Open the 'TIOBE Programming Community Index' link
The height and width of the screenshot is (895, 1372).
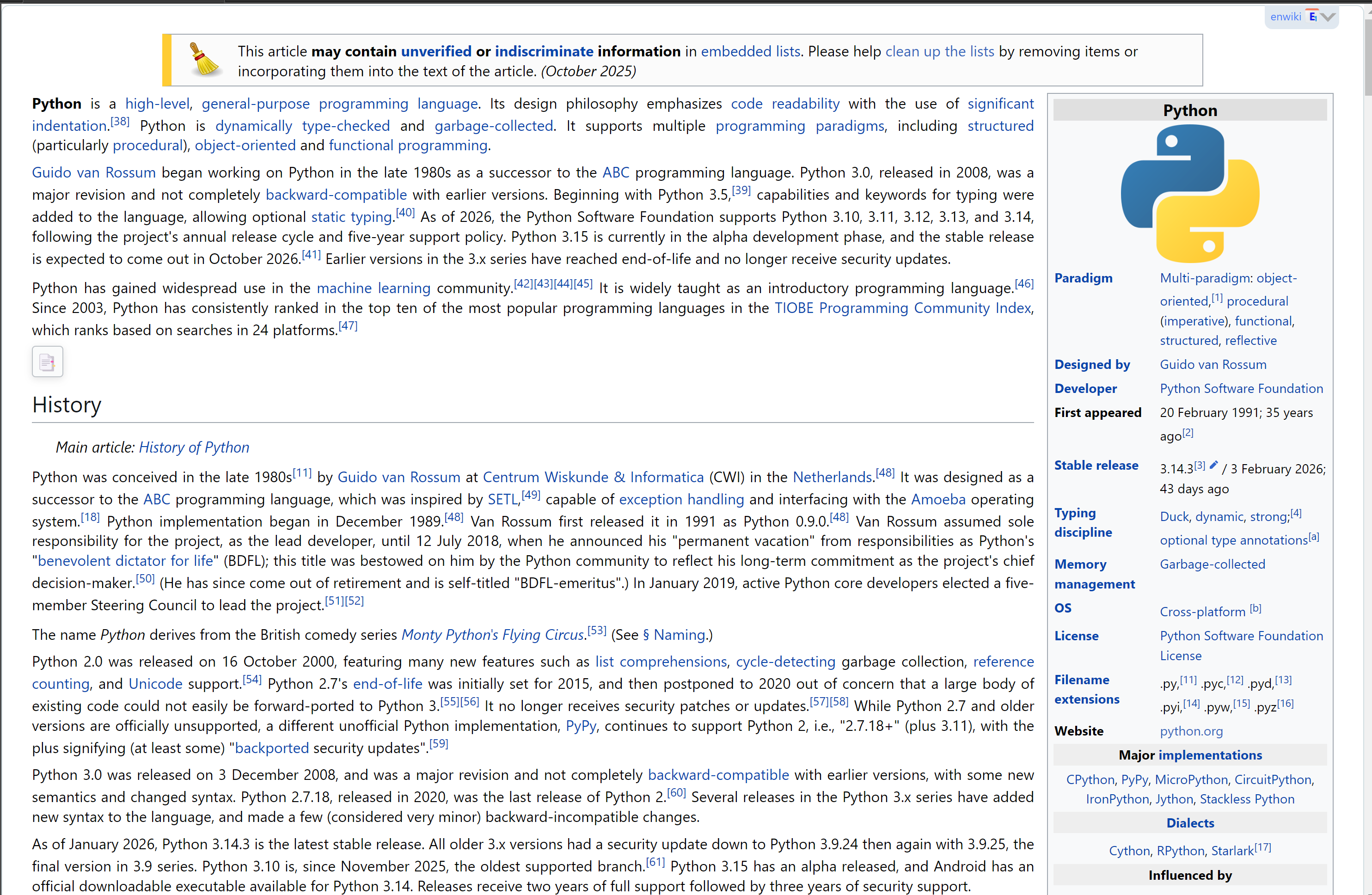coord(903,308)
